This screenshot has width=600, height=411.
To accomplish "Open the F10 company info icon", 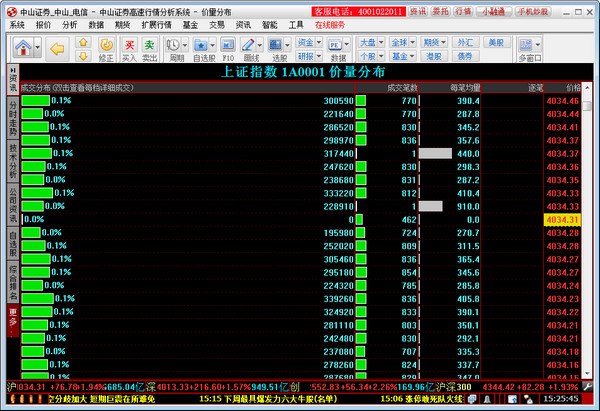I will coord(227,49).
